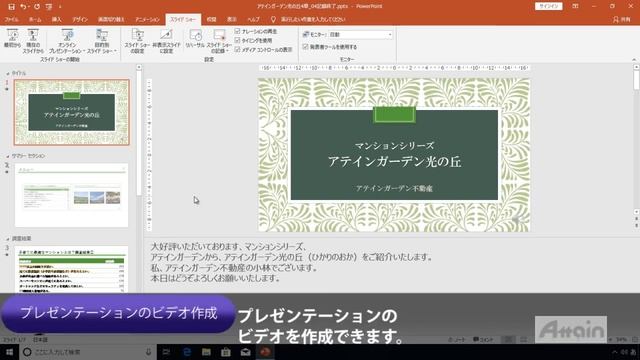Select slide 3 survey results thumbnail

(72, 269)
